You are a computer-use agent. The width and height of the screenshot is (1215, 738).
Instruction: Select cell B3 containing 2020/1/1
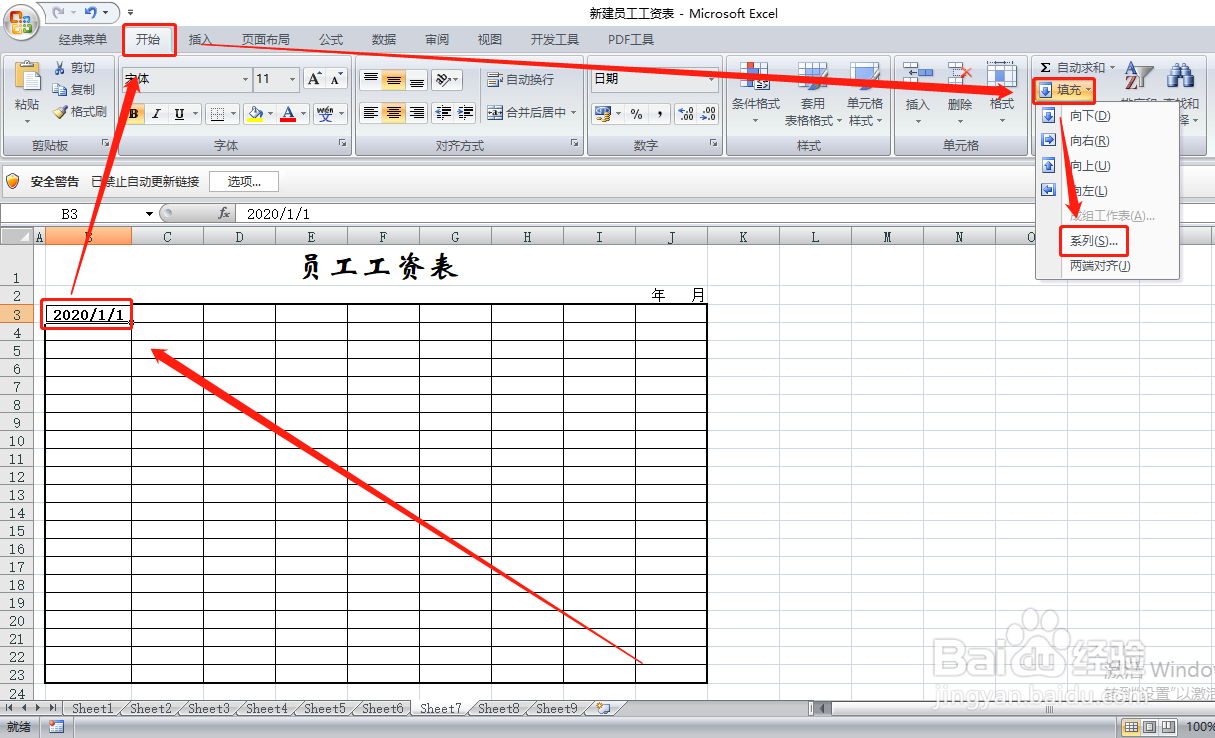[88, 314]
